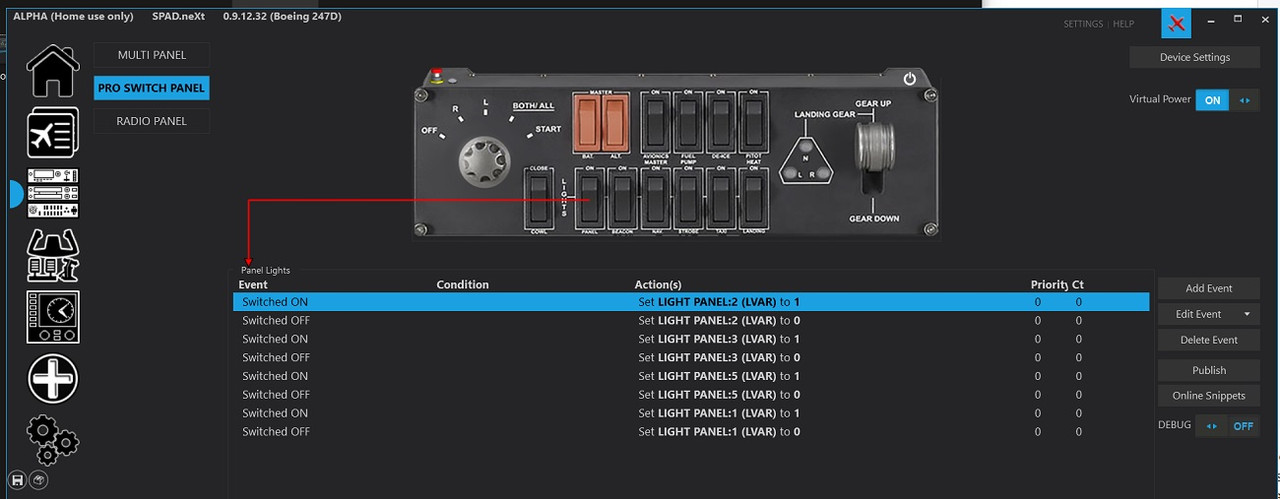Image resolution: width=1280 pixels, height=499 pixels.
Task: Select Switched OFF row for LIGHT PANEL:1
Action: (x=691, y=432)
